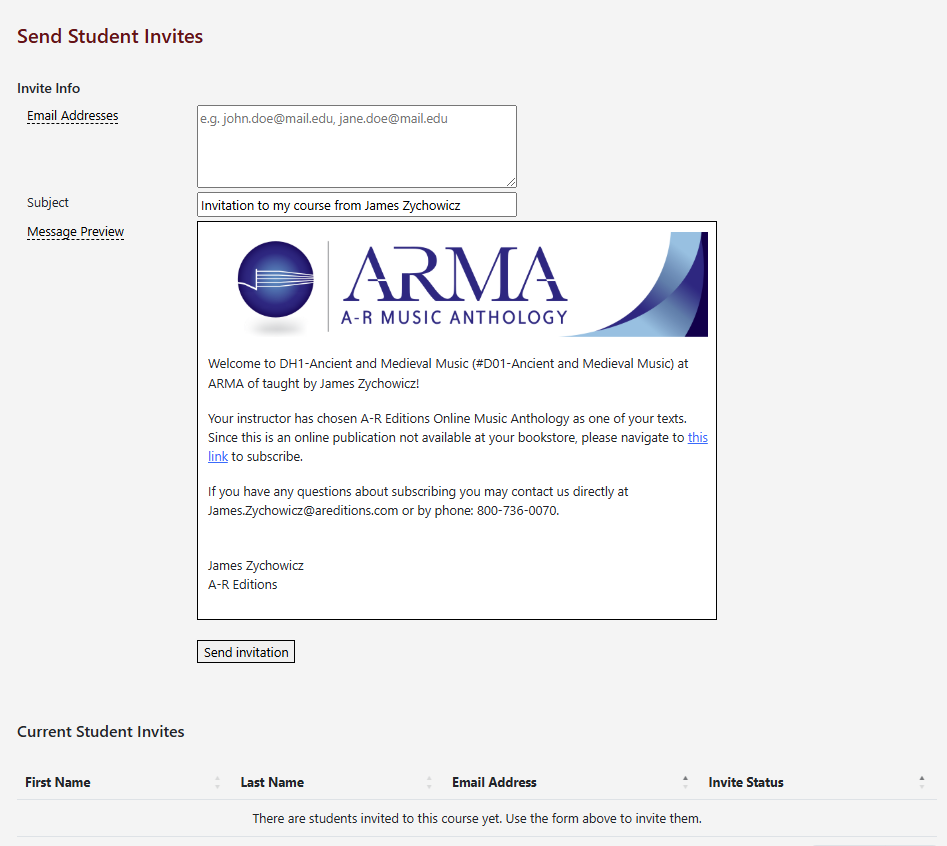Click the Email Addresses text area
This screenshot has height=846, width=947.
coord(356,146)
